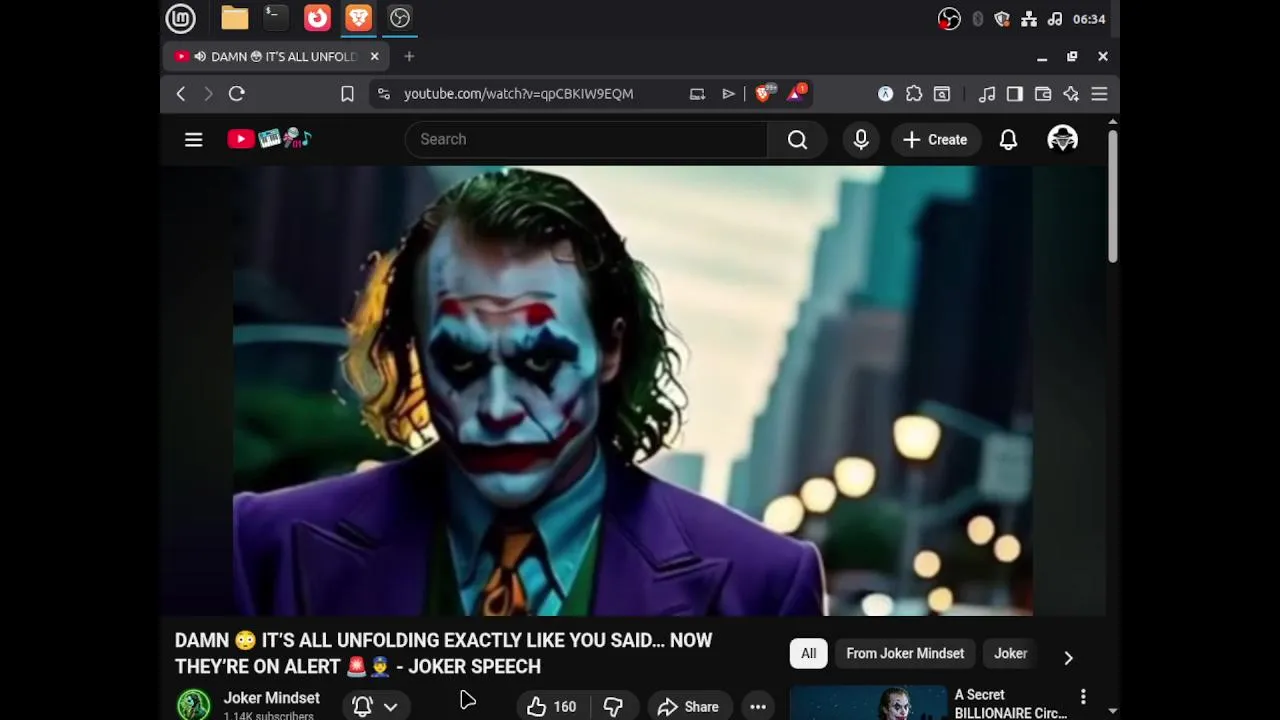The width and height of the screenshot is (1280, 720).
Task: Click the search magnifier button
Action: [797, 140]
